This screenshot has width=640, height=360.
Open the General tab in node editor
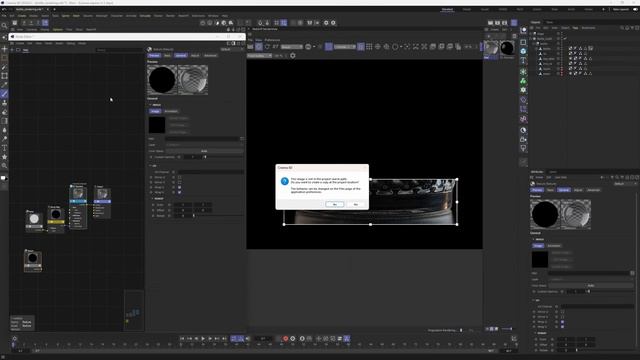(180, 56)
